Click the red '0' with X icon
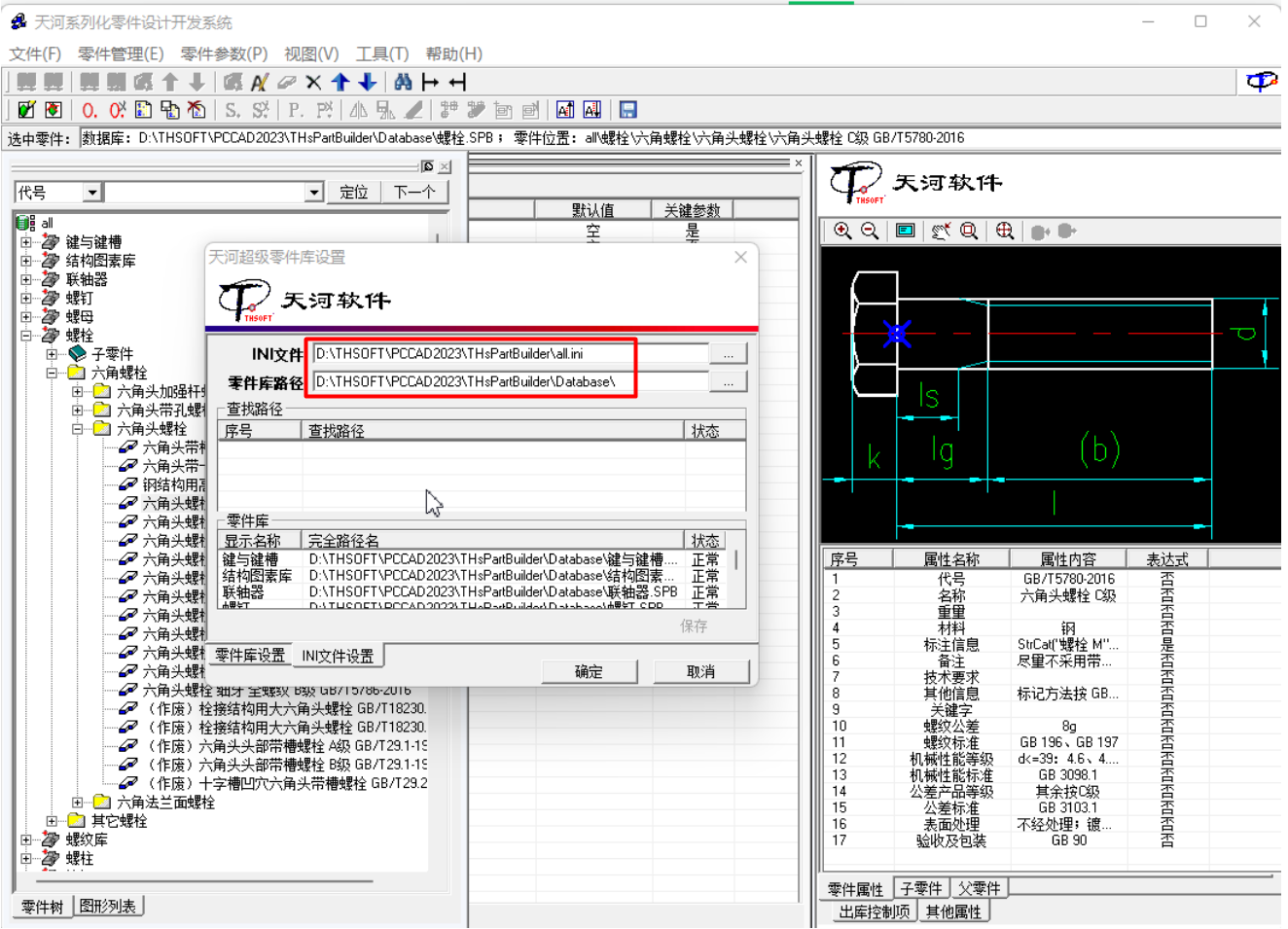This screenshot has height=929, width=1288. coord(117,110)
